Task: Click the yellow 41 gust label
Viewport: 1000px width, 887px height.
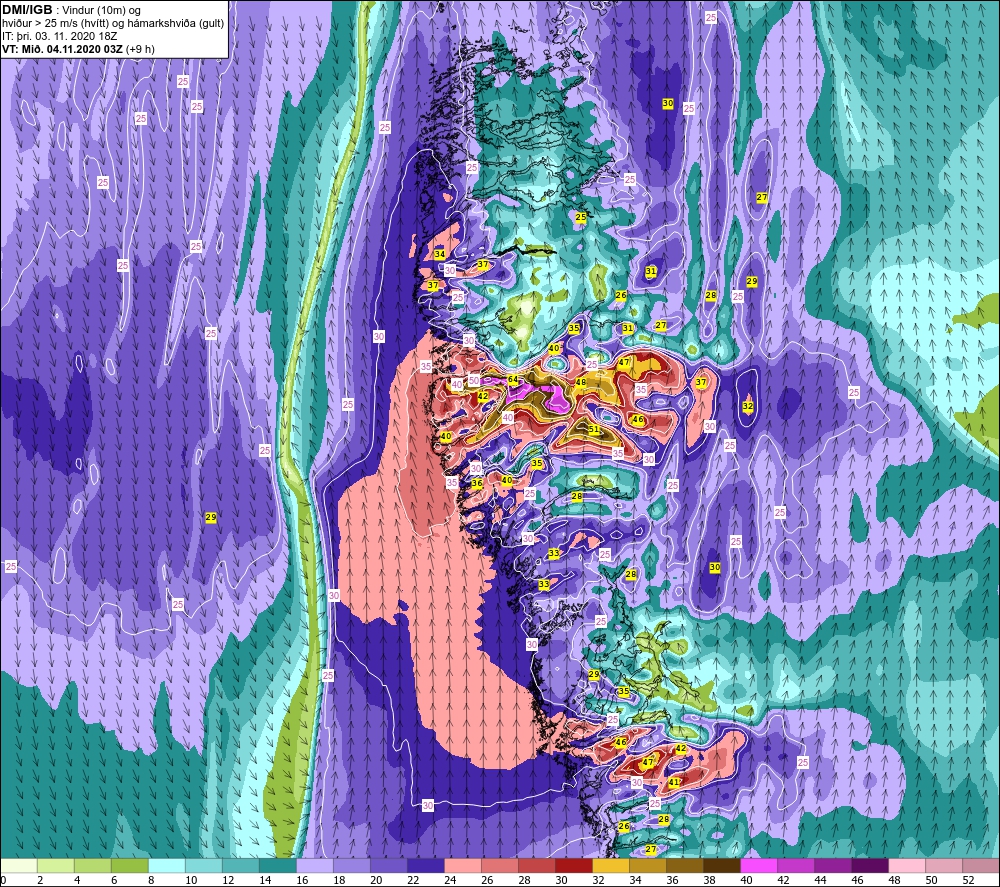Action: coord(673,782)
